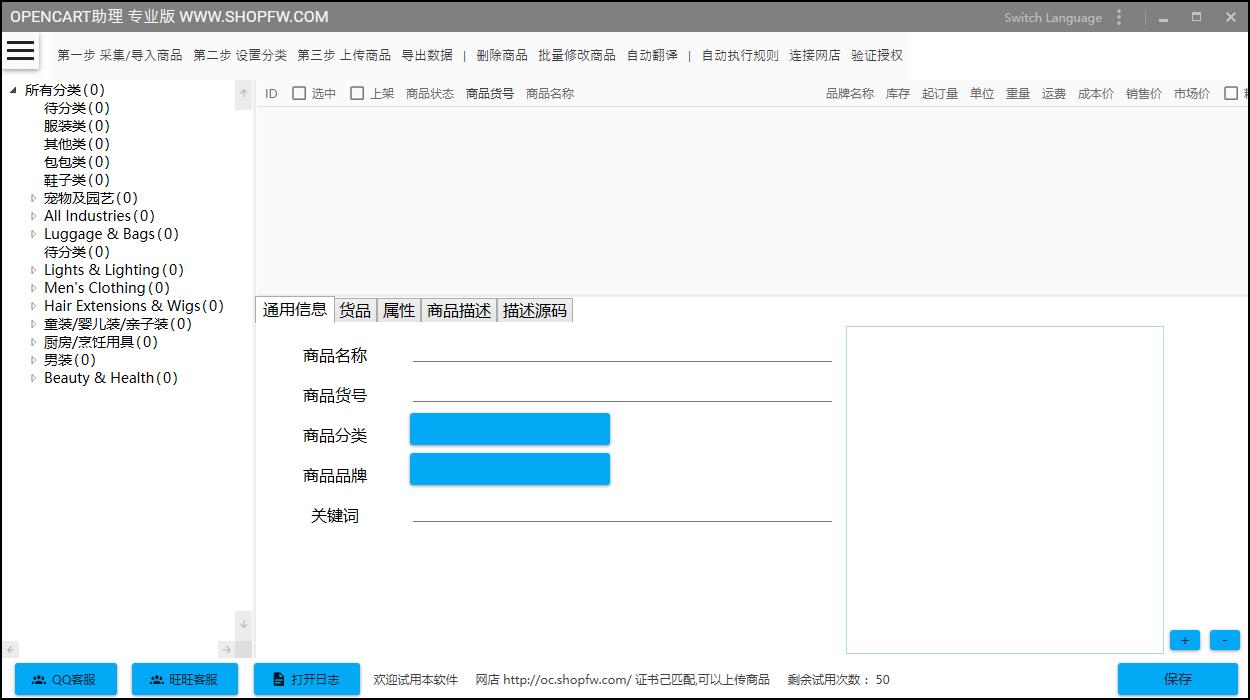Image resolution: width=1250 pixels, height=700 pixels.
Task: Expand the Beauty & Health category
Action: 33,377
